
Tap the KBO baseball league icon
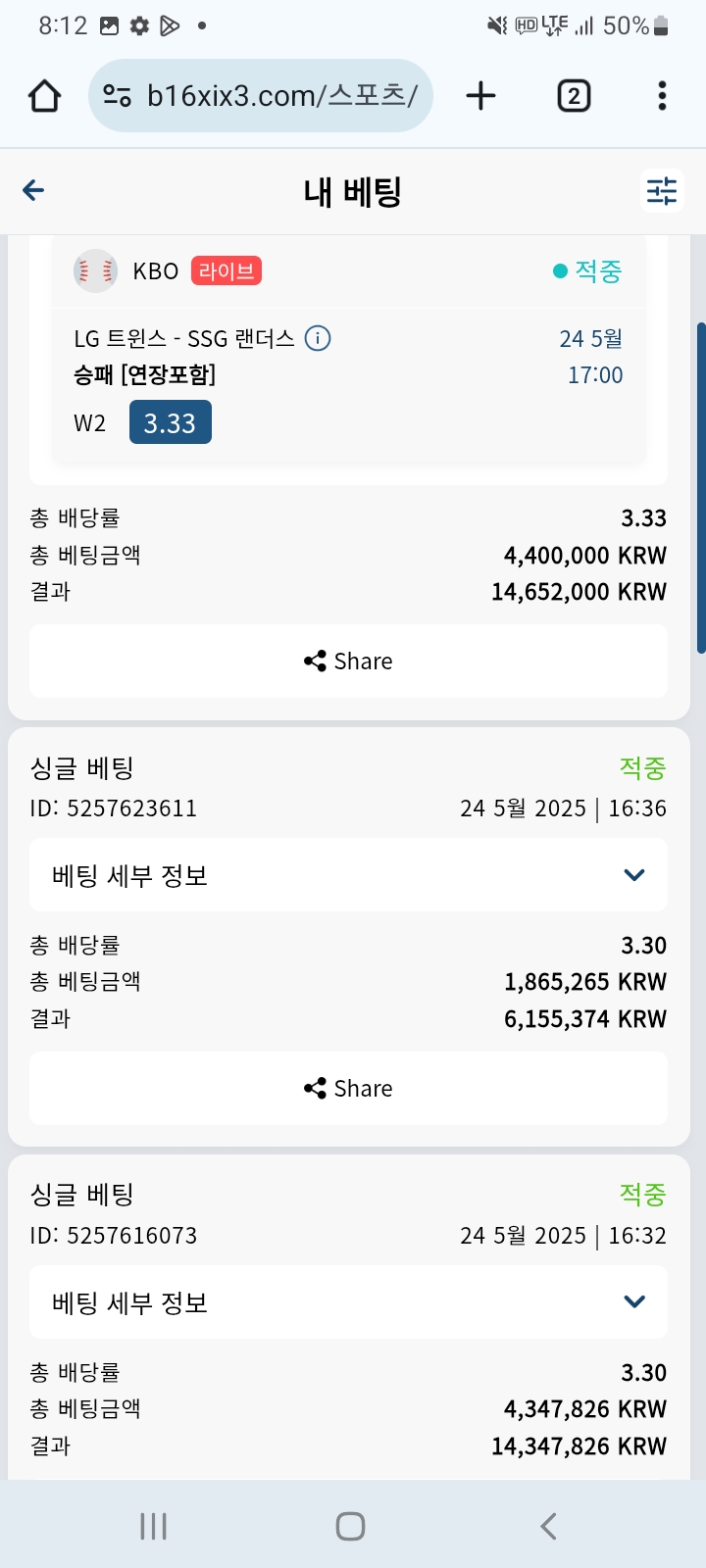[x=95, y=270]
